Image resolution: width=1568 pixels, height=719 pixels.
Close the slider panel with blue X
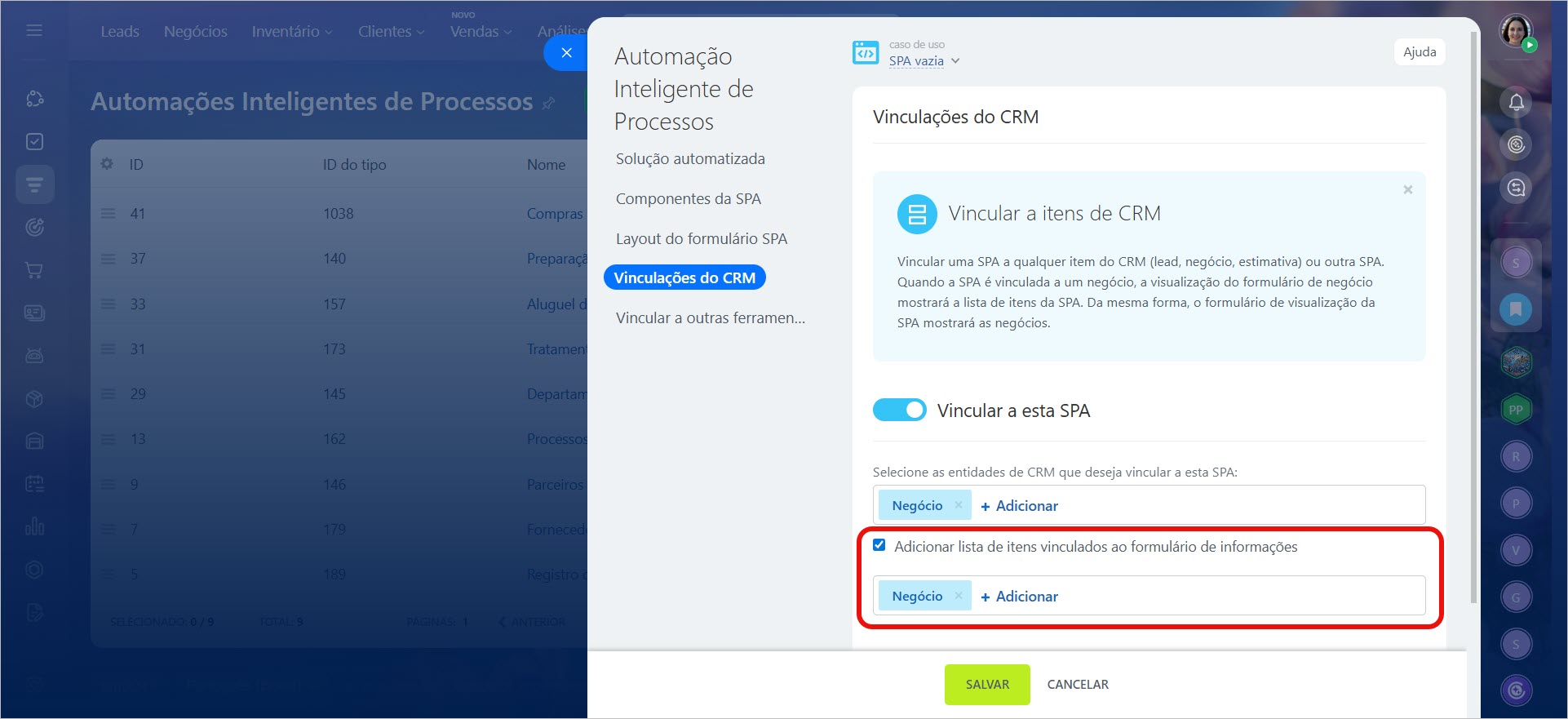coord(566,53)
